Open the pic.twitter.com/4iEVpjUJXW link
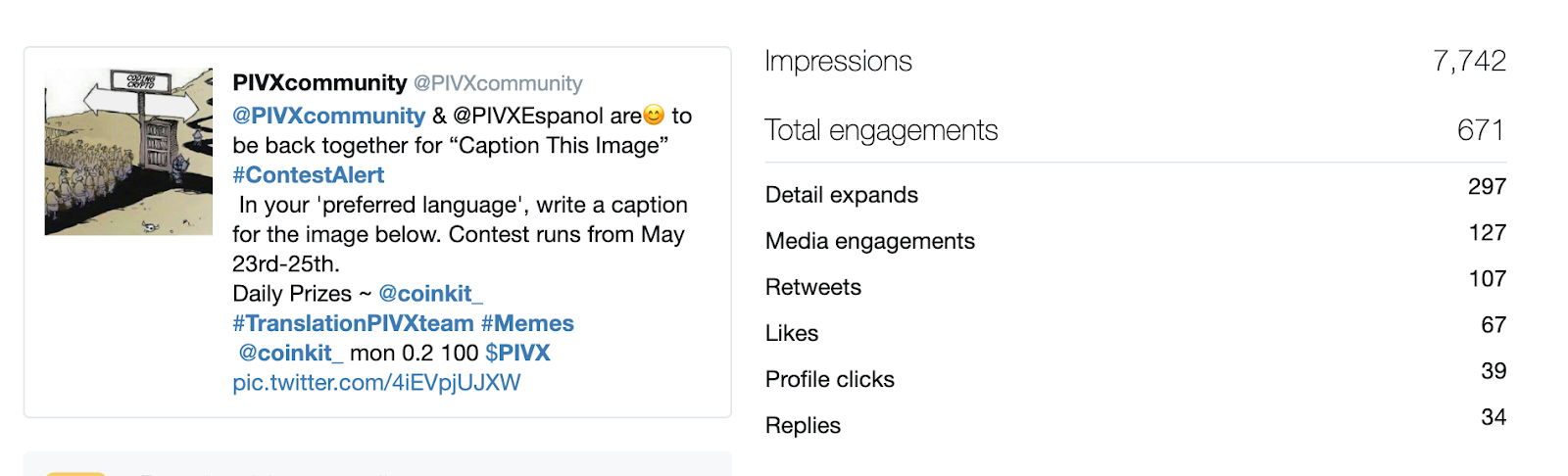The height and width of the screenshot is (476, 1568). [x=376, y=383]
